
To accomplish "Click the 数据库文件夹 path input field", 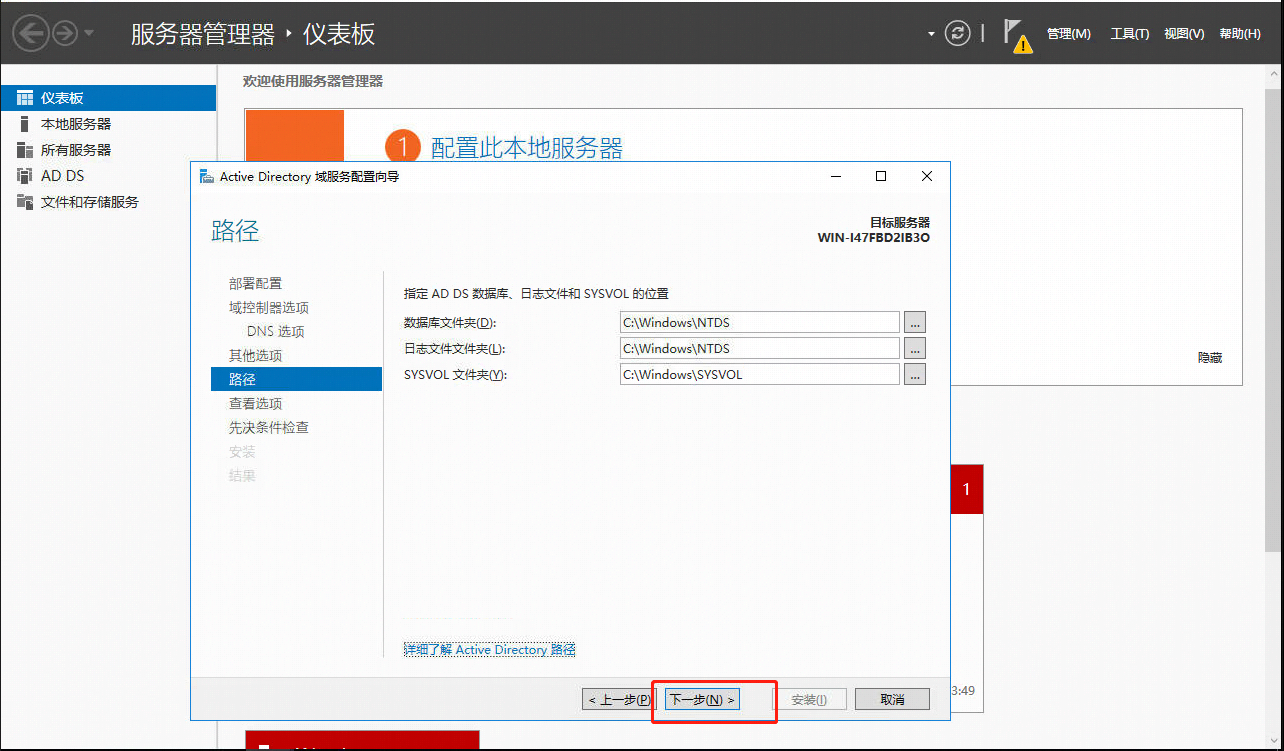I will 759,322.
